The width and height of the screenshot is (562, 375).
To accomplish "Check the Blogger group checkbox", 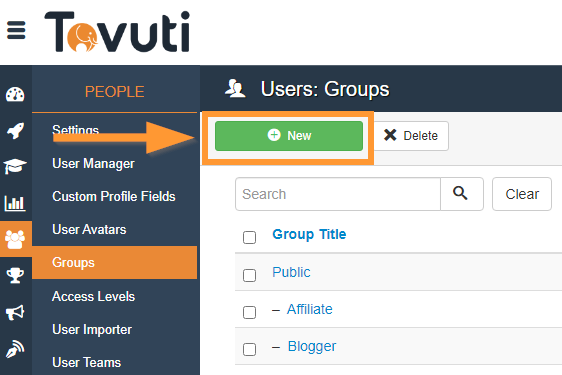I will tap(249, 349).
